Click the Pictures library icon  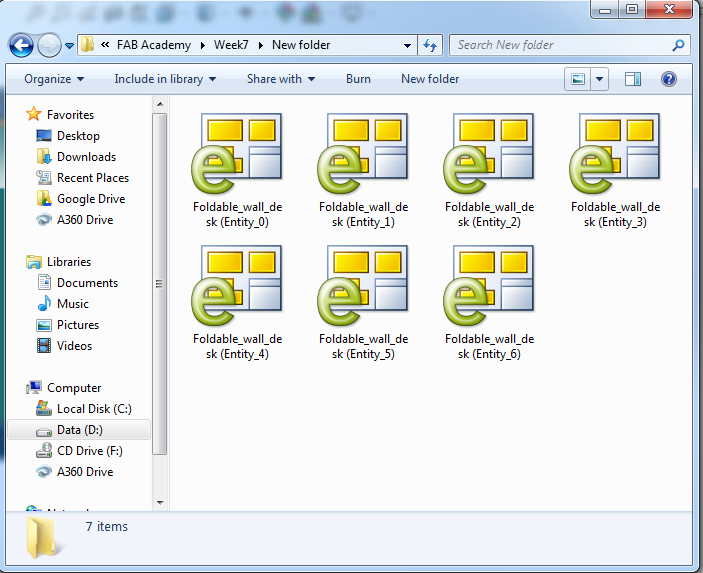[x=44, y=325]
